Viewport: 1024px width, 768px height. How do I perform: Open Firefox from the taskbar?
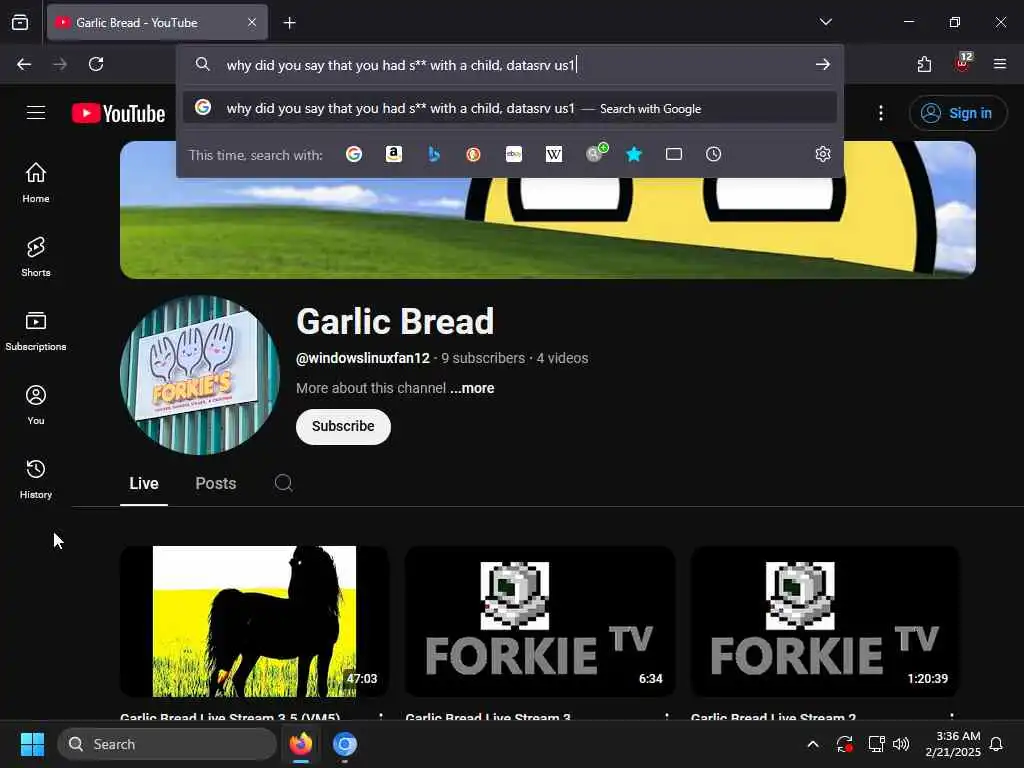(x=301, y=744)
